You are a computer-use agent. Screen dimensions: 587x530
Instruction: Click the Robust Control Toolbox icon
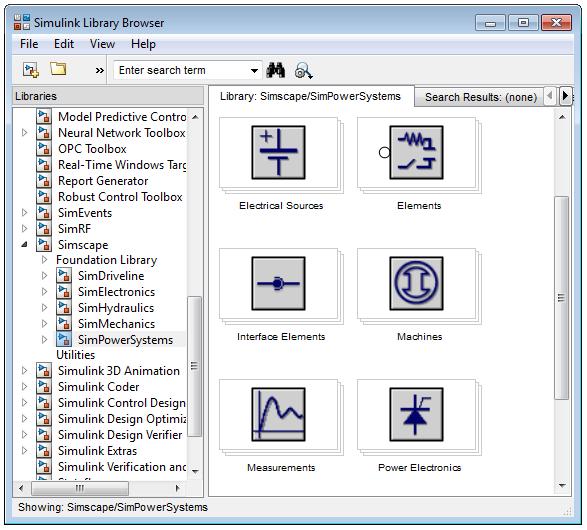(x=44, y=197)
